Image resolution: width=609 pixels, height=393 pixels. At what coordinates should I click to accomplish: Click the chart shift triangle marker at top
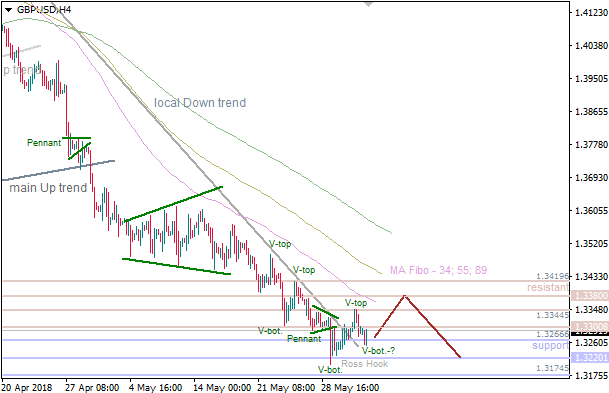point(369,4)
